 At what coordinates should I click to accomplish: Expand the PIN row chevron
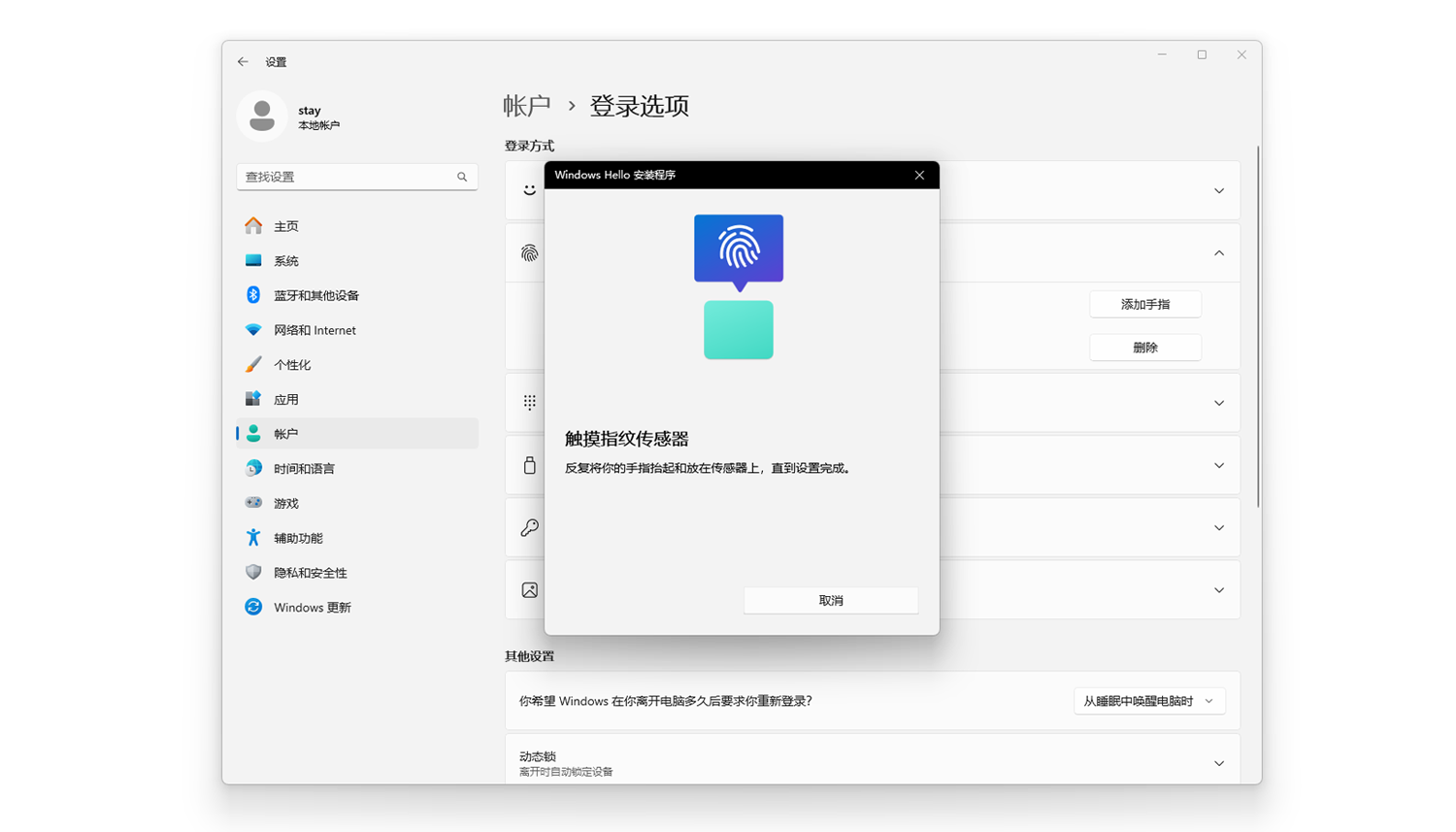click(1219, 403)
